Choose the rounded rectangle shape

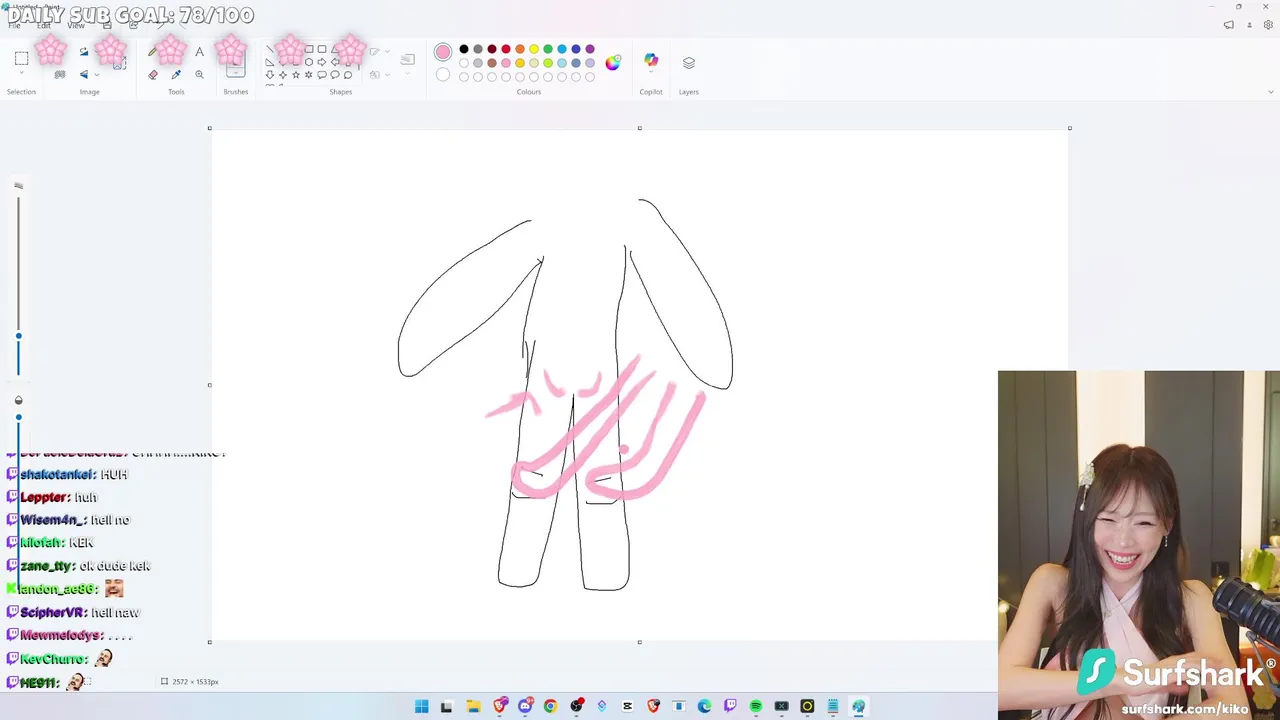point(322,49)
